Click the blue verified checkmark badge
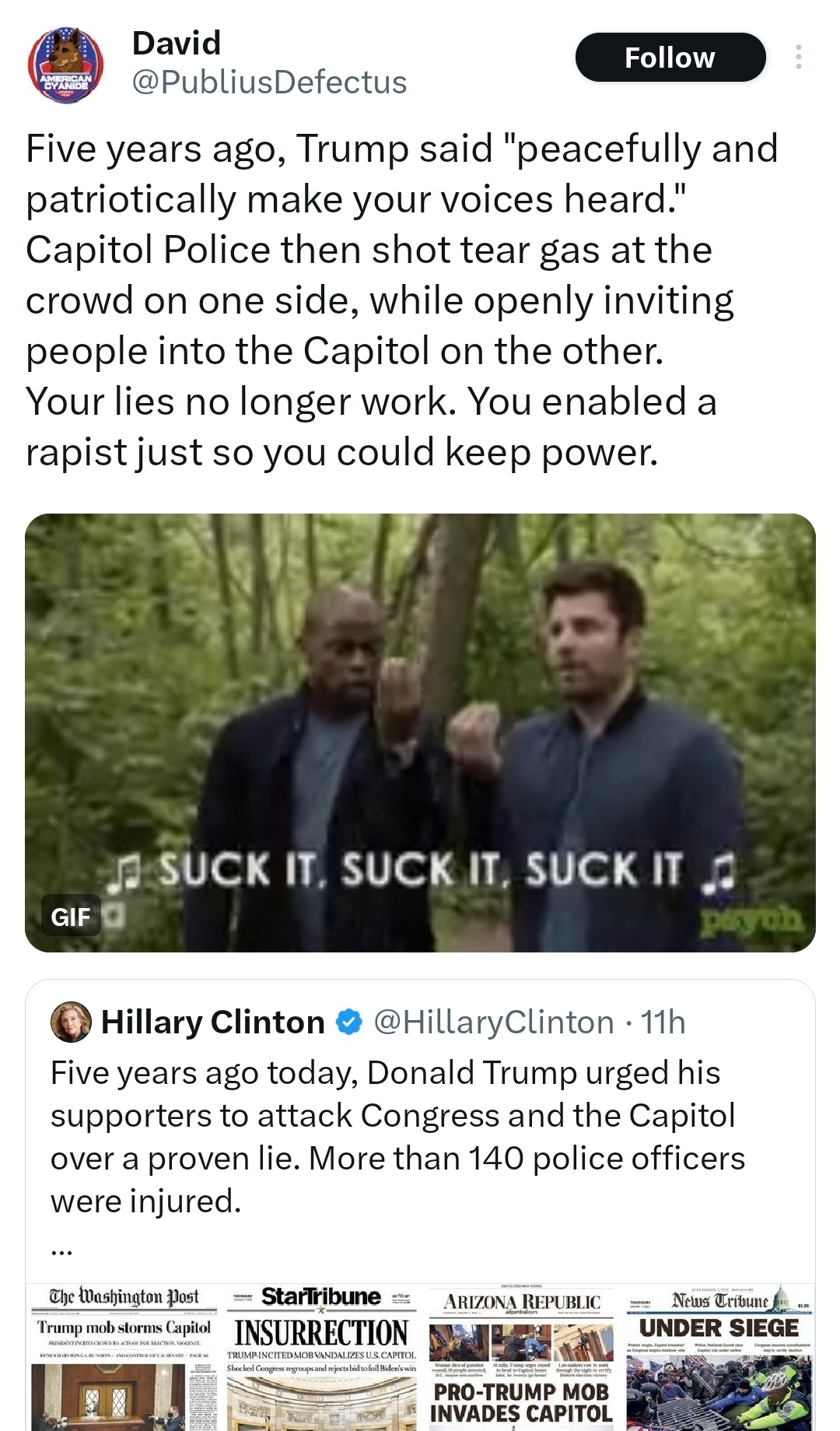The height and width of the screenshot is (1431, 840). point(349,1022)
